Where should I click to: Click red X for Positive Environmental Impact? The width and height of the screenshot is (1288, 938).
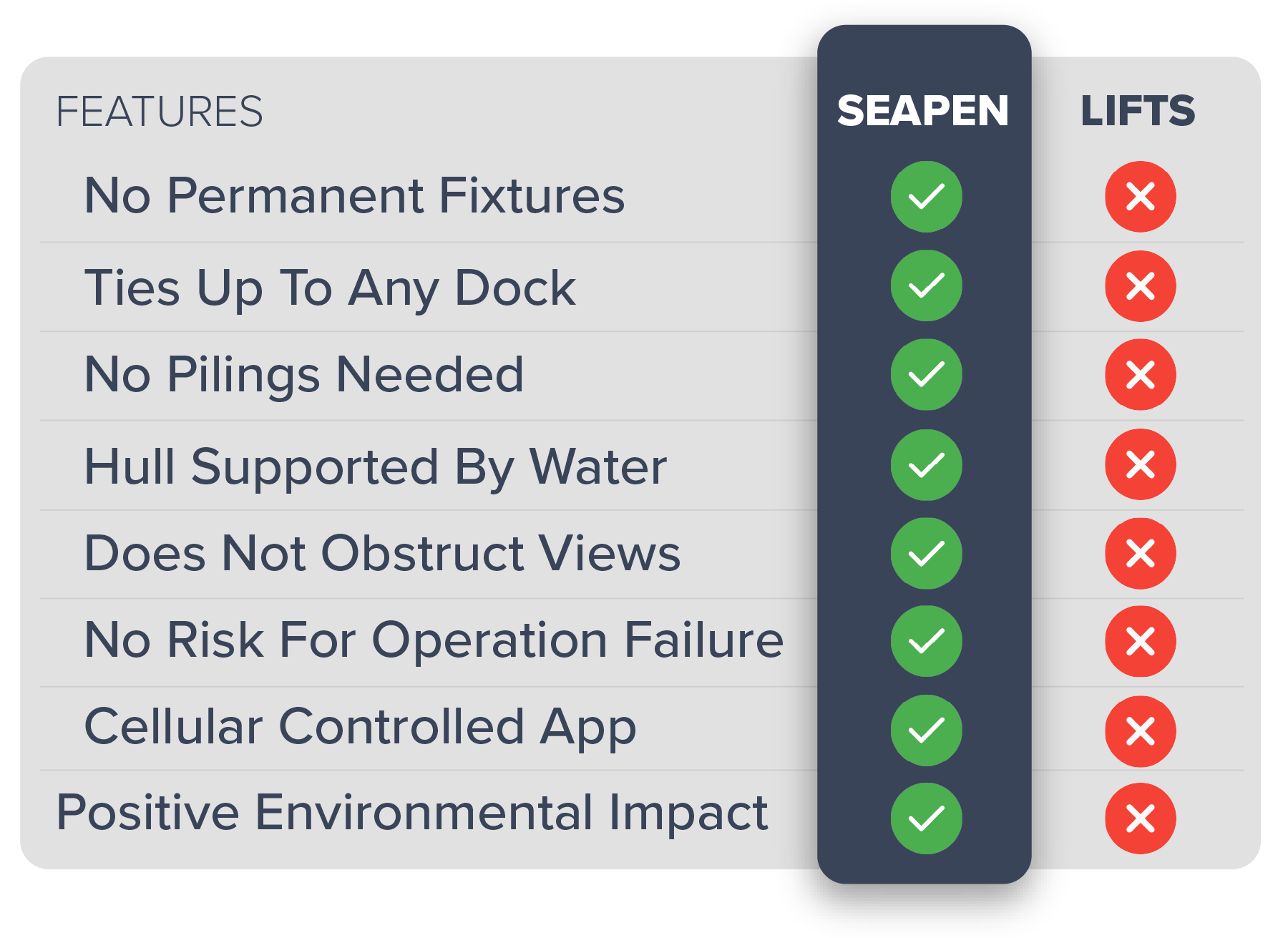[x=1140, y=819]
